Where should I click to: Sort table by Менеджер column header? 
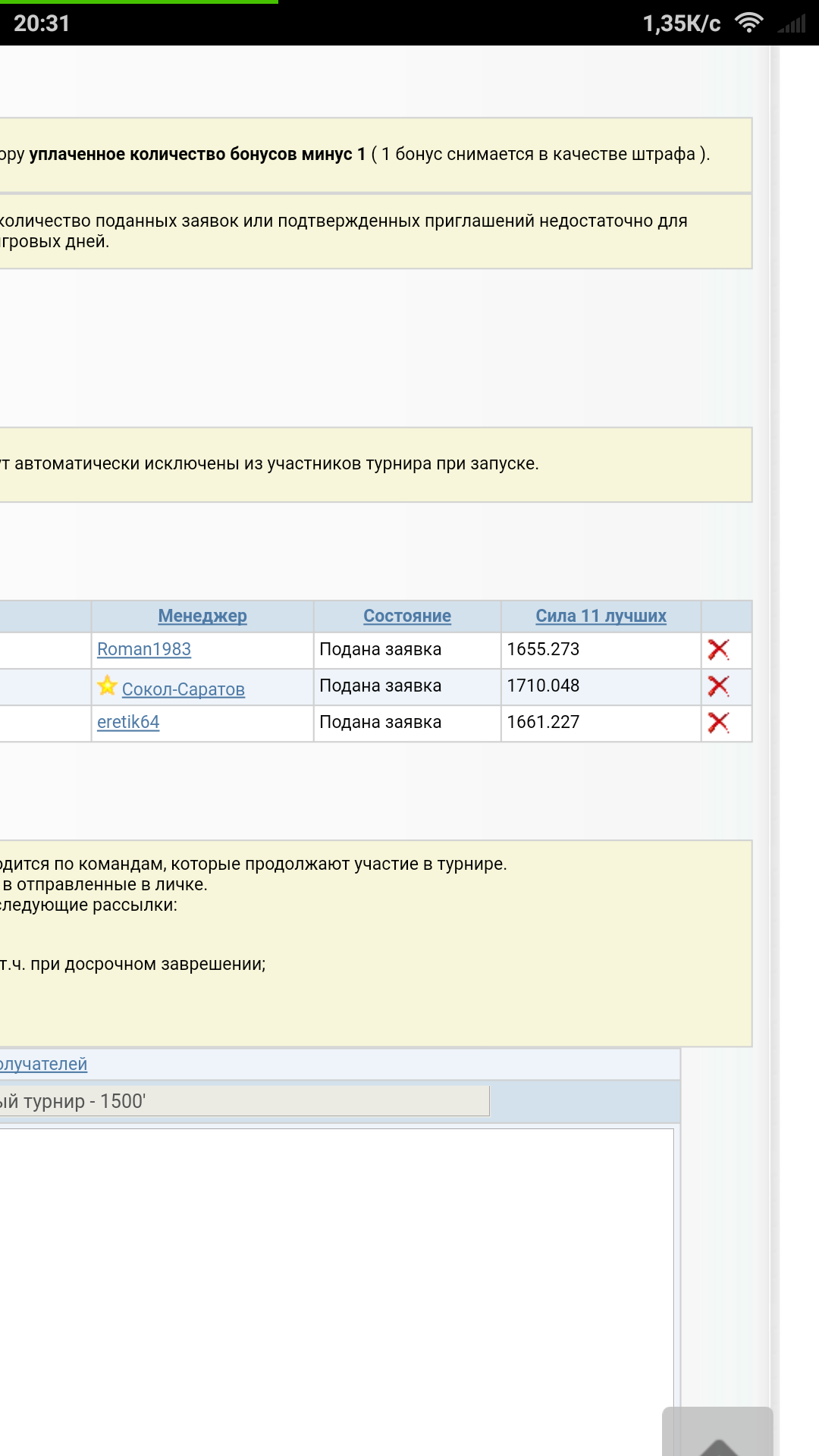pyautogui.click(x=202, y=616)
